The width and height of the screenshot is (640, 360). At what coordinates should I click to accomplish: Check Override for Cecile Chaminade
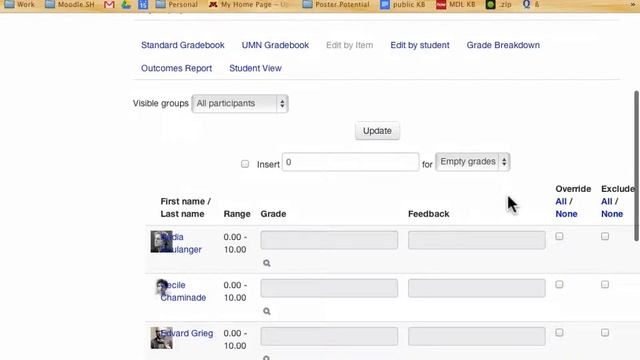pyautogui.click(x=559, y=284)
